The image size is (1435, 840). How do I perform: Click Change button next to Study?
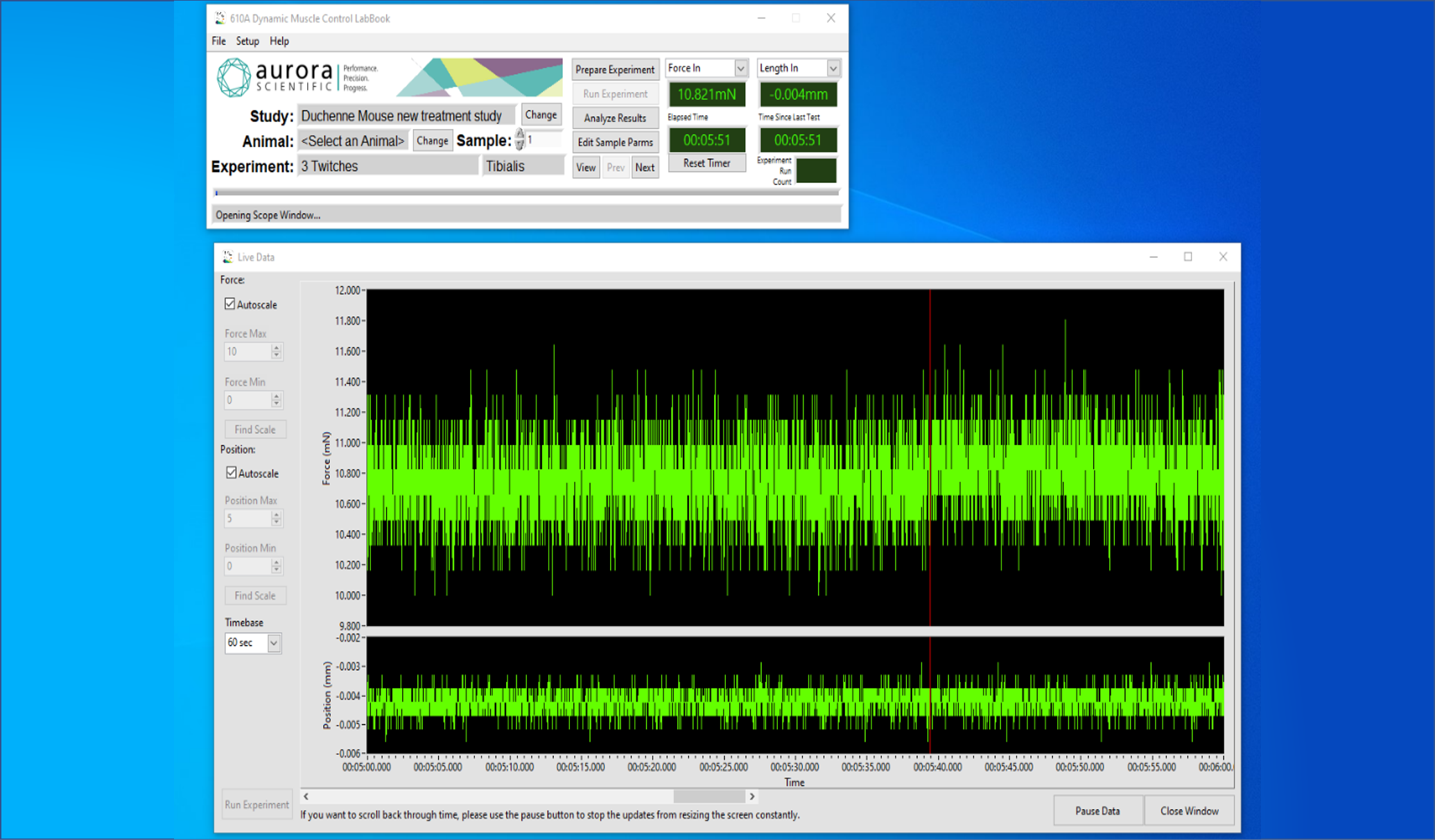click(x=541, y=115)
